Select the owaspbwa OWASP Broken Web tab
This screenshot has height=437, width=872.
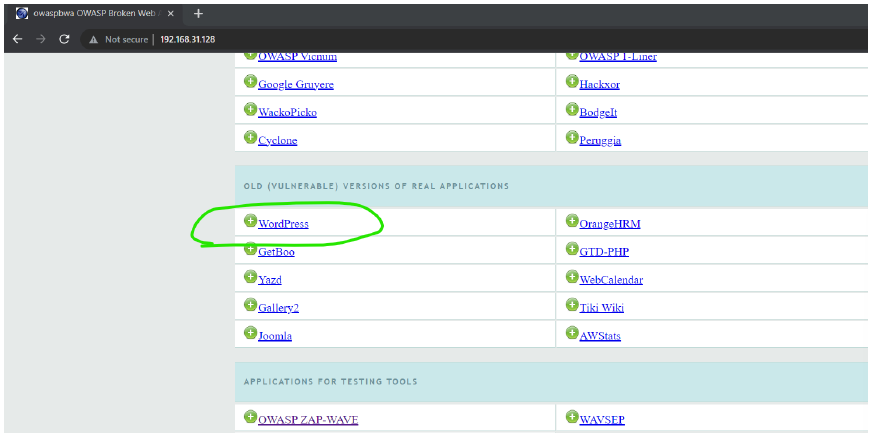[x=95, y=14]
